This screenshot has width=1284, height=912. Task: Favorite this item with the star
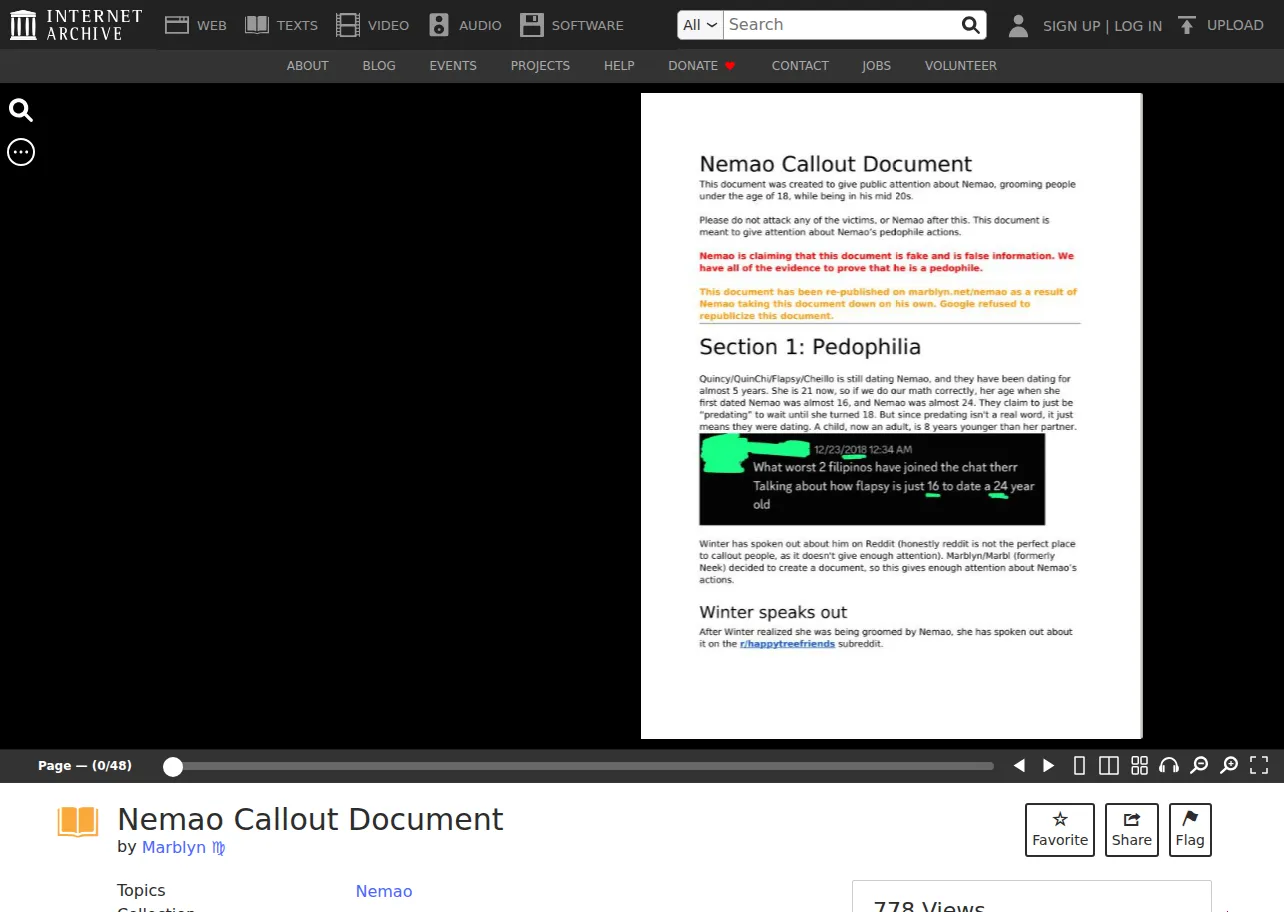(x=1060, y=830)
